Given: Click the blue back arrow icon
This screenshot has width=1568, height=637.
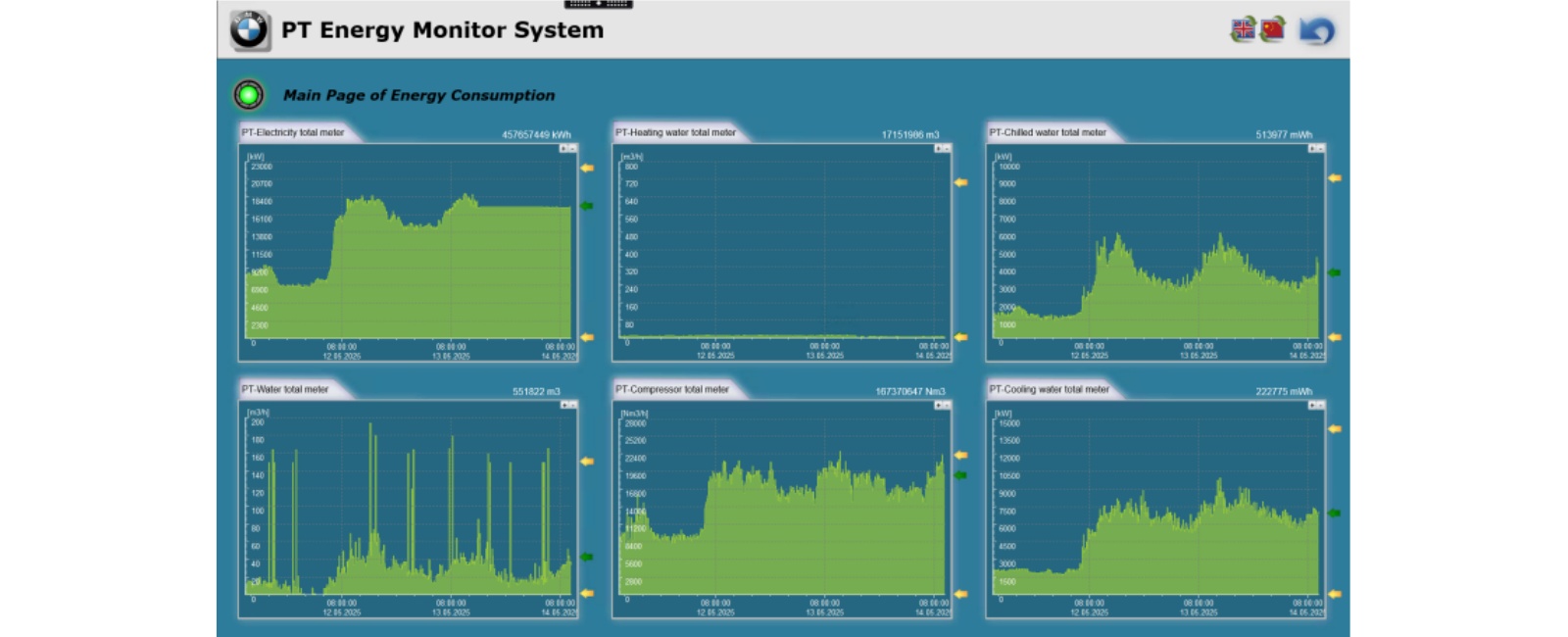Looking at the screenshot, I should (x=1316, y=31).
